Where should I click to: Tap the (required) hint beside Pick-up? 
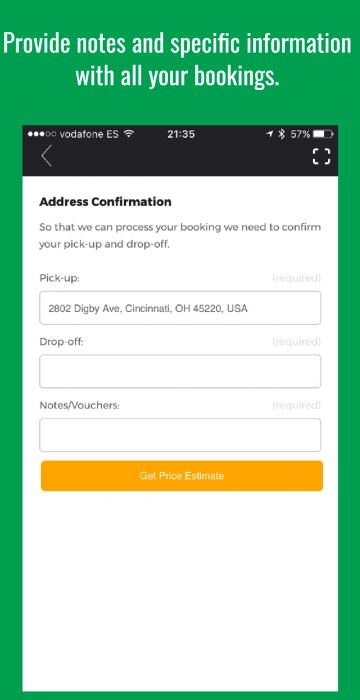click(x=297, y=279)
